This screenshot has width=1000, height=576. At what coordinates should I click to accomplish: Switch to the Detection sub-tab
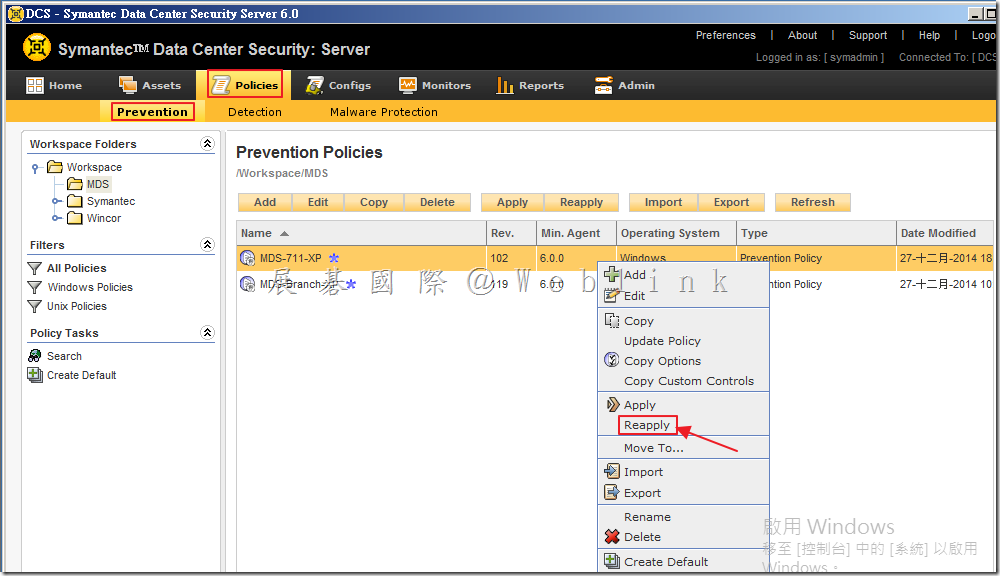click(x=254, y=112)
